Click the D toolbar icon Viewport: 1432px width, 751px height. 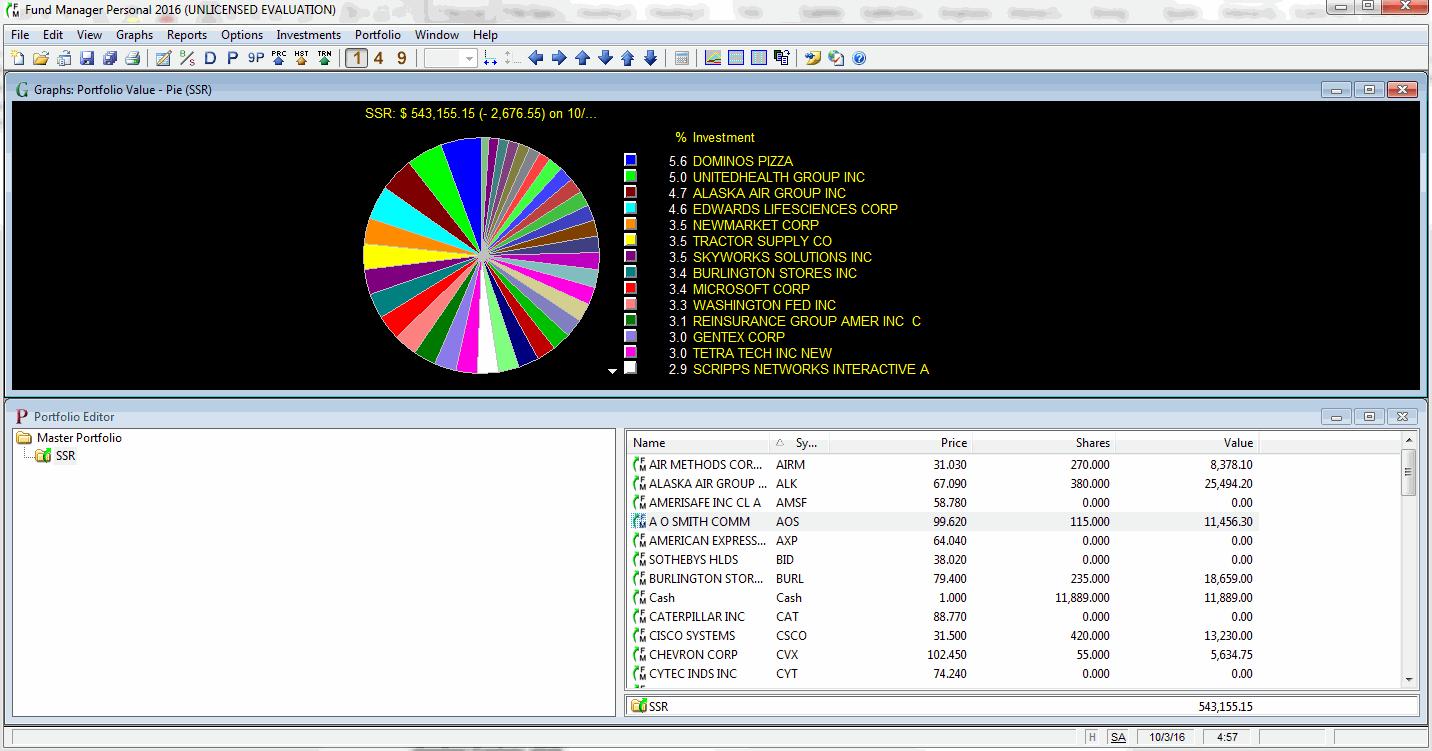210,58
